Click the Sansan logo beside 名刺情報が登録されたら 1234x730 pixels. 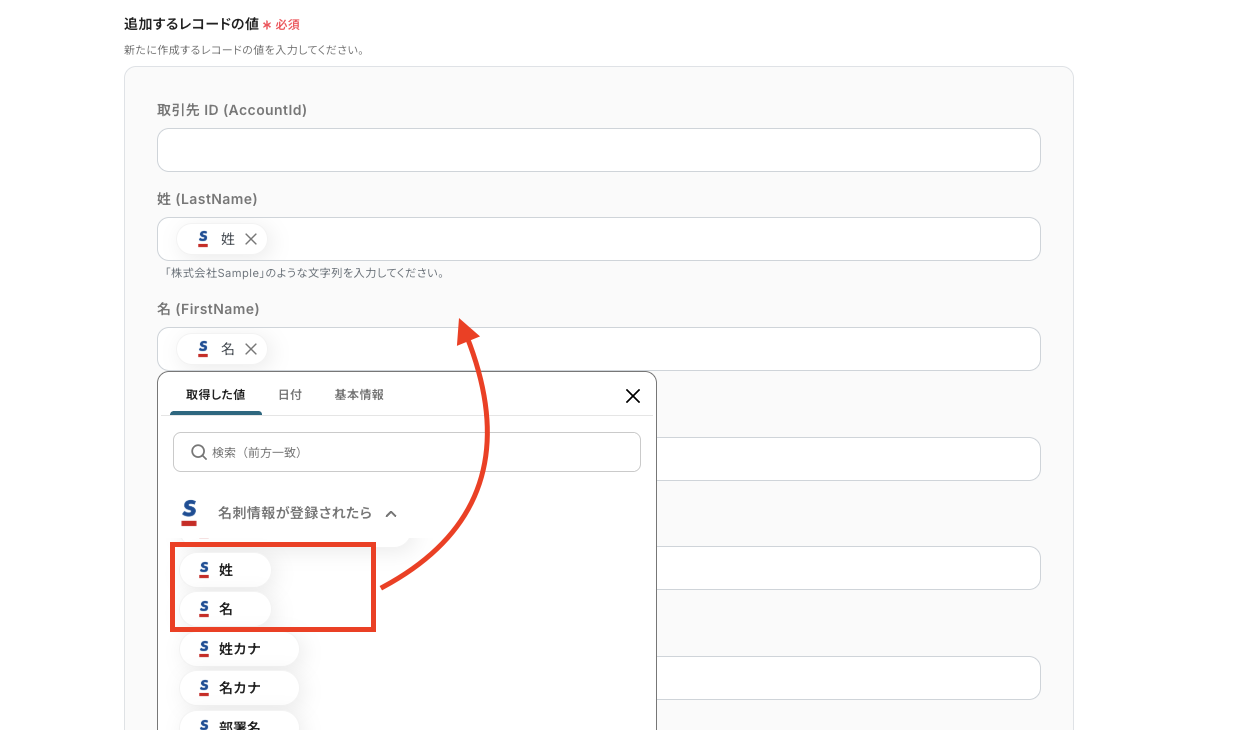pos(189,513)
